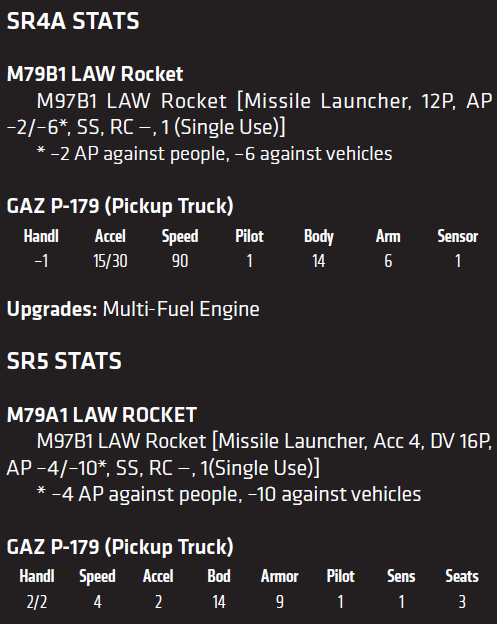Viewport: 497px width, 624px height.
Task: Select the M79A1 LAW ROCKET heading
Action: point(102,415)
